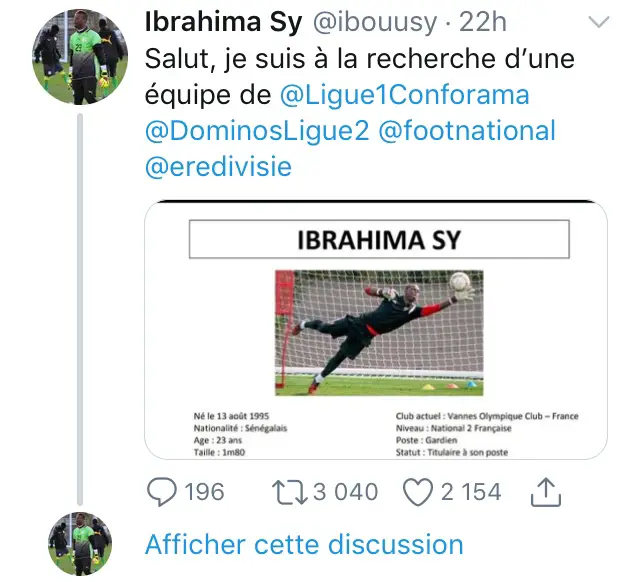
Task: Click the share upload icon
Action: point(546,492)
